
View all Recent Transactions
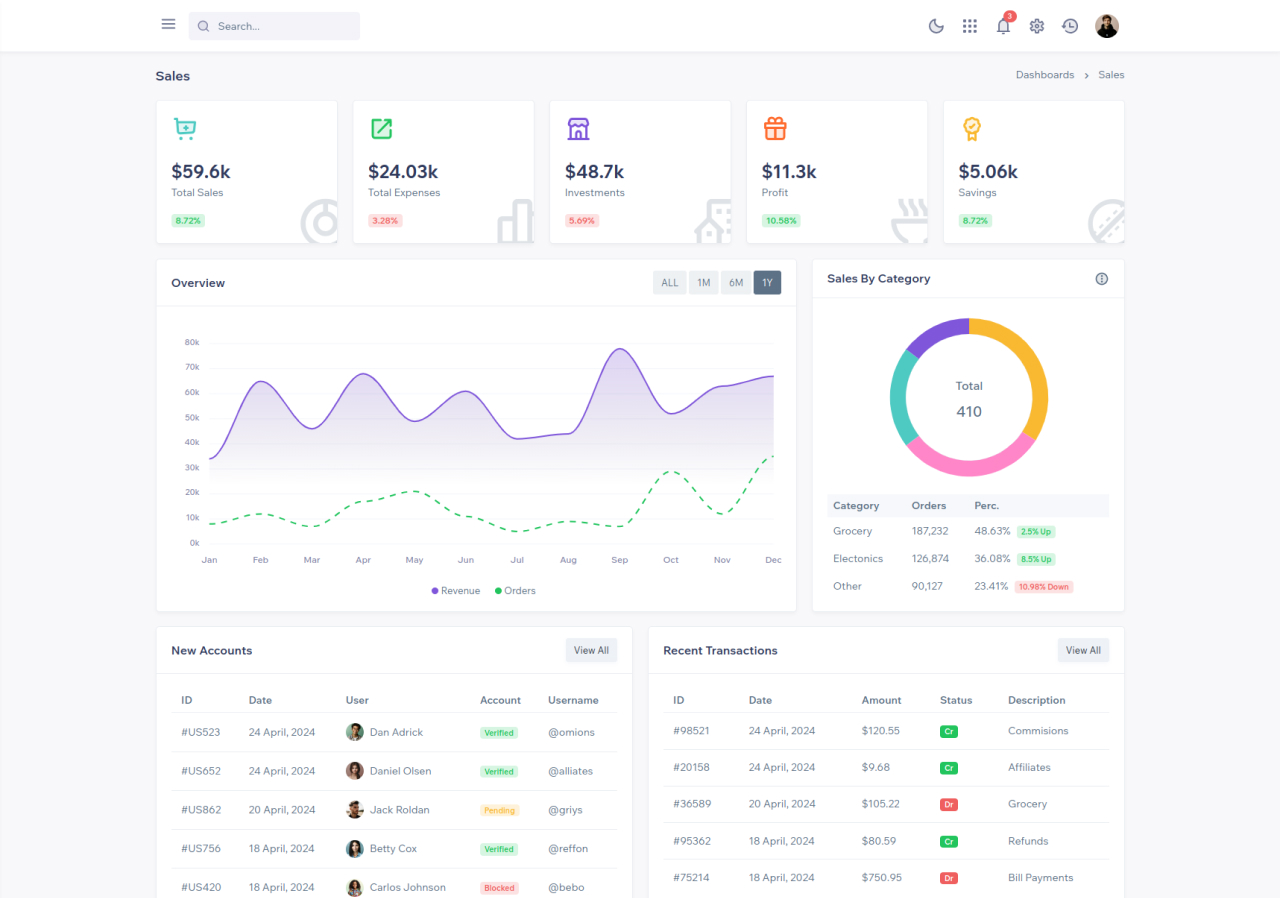point(1083,650)
